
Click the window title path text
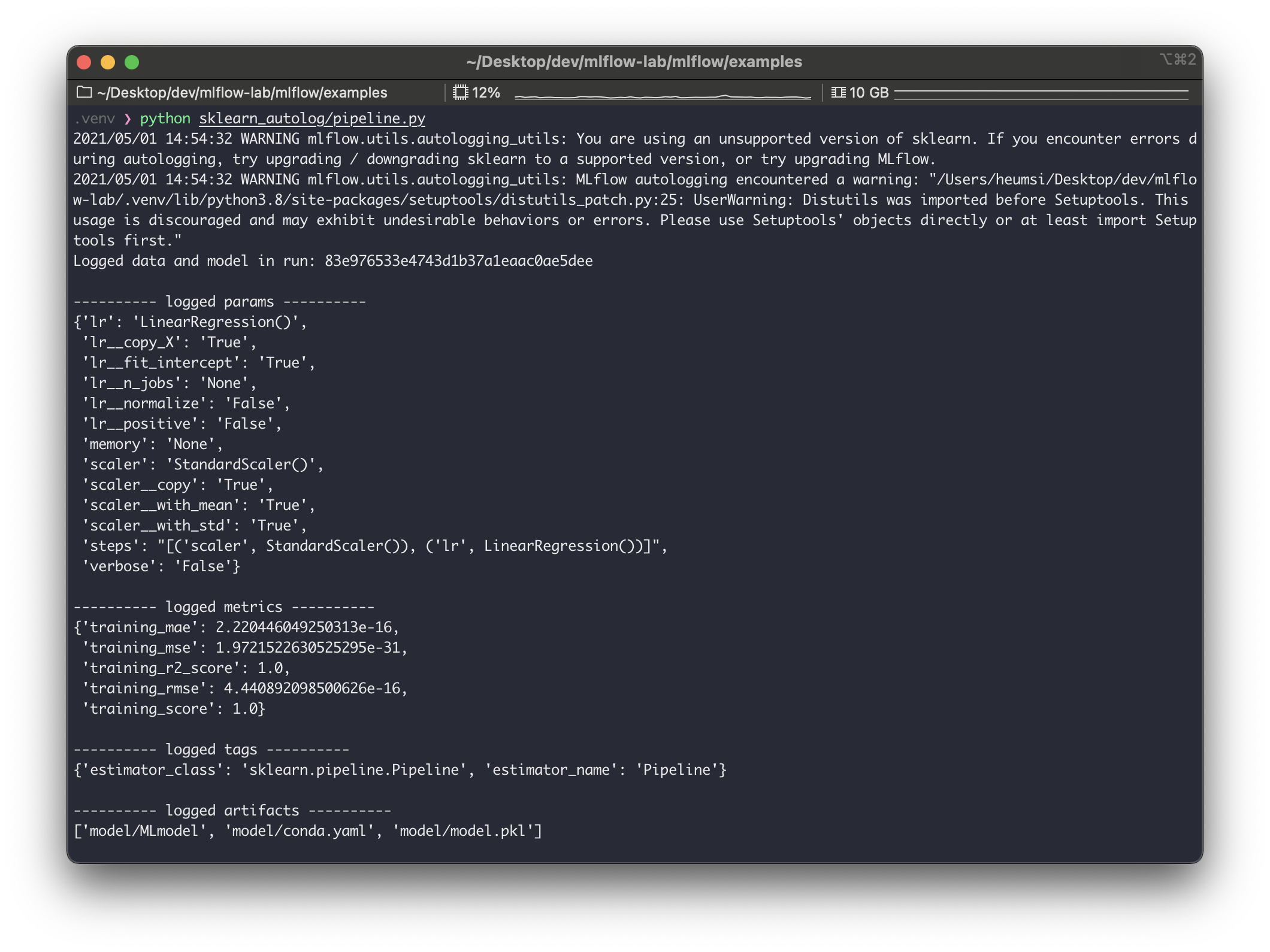tap(634, 62)
